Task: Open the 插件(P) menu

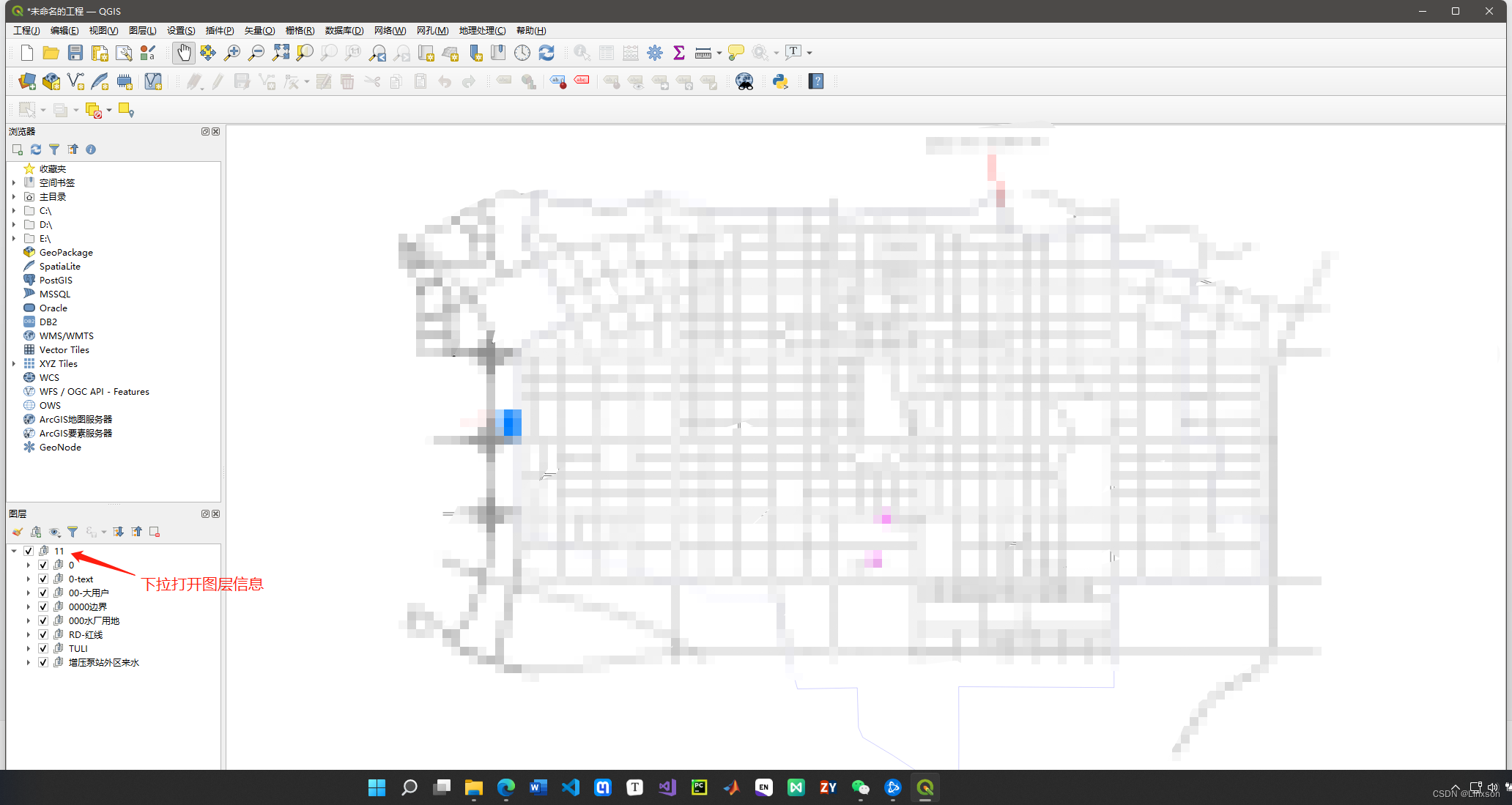Action: click(219, 31)
